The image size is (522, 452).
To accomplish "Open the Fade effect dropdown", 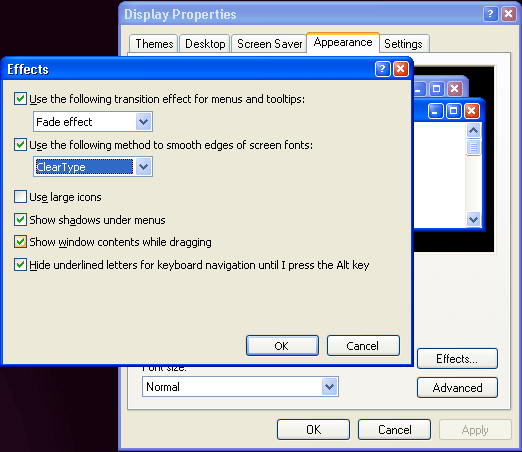I will point(144,122).
